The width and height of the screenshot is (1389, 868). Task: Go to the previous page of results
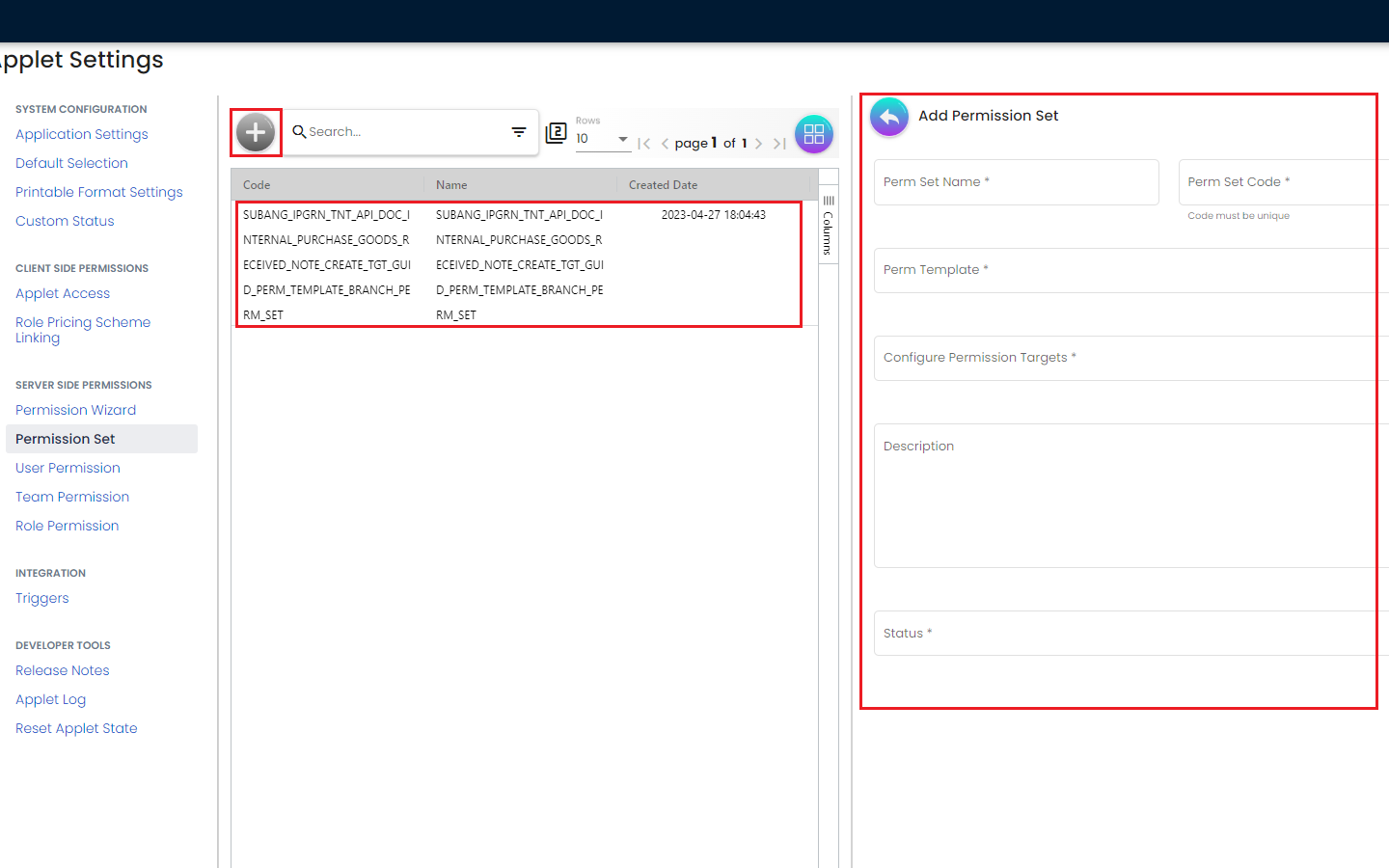tap(665, 144)
